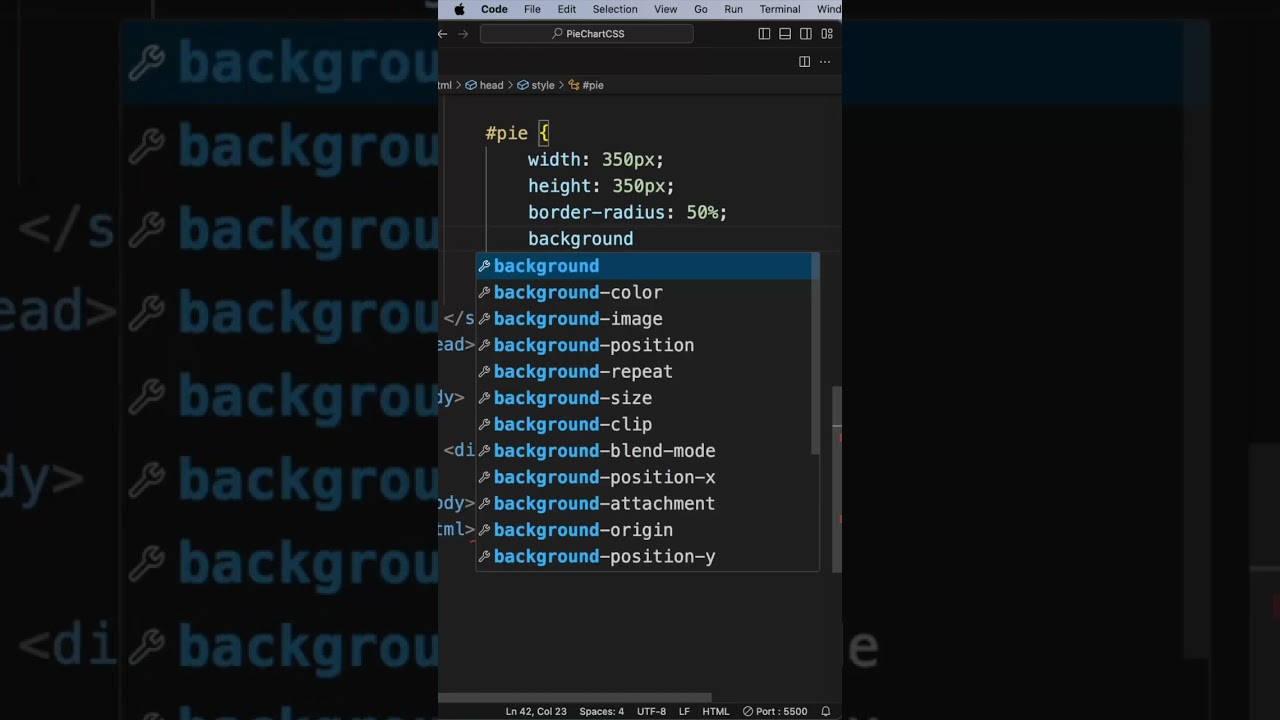Select the #pie breadcrumb

pyautogui.click(x=586, y=85)
